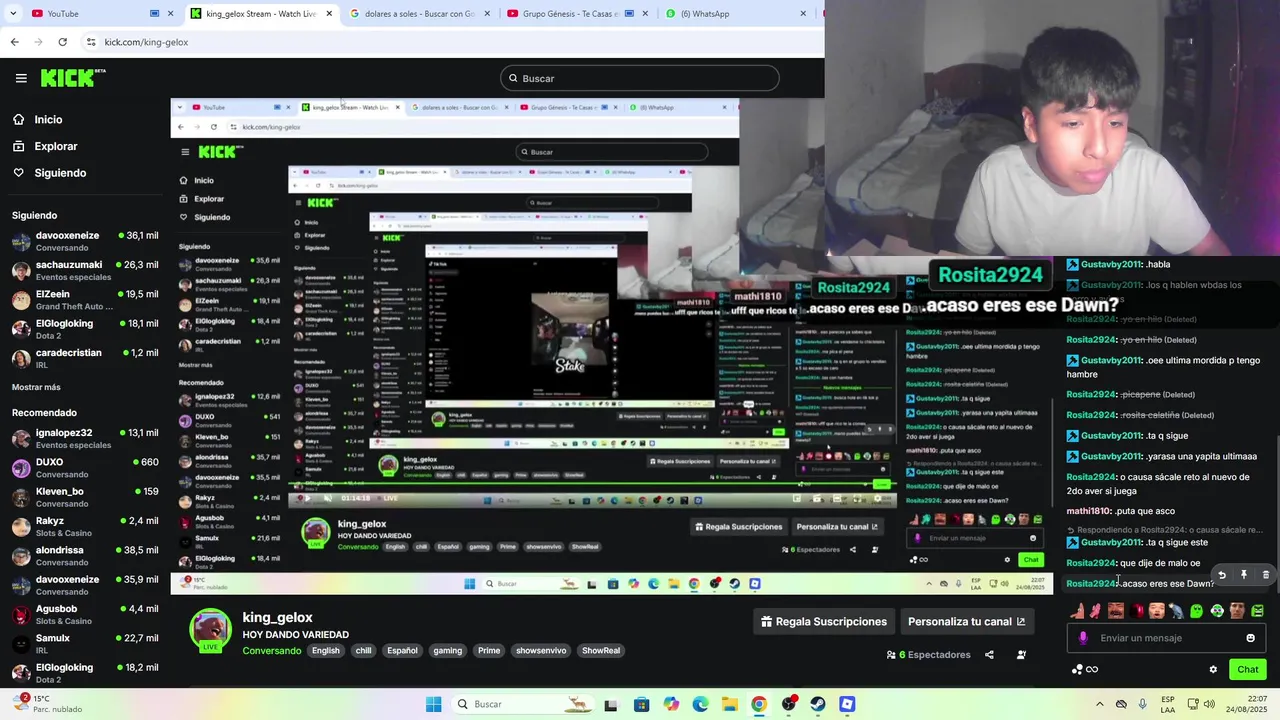Open alondrissa recommended channel
The height and width of the screenshot is (720, 1280).
pyautogui.click(x=85, y=556)
